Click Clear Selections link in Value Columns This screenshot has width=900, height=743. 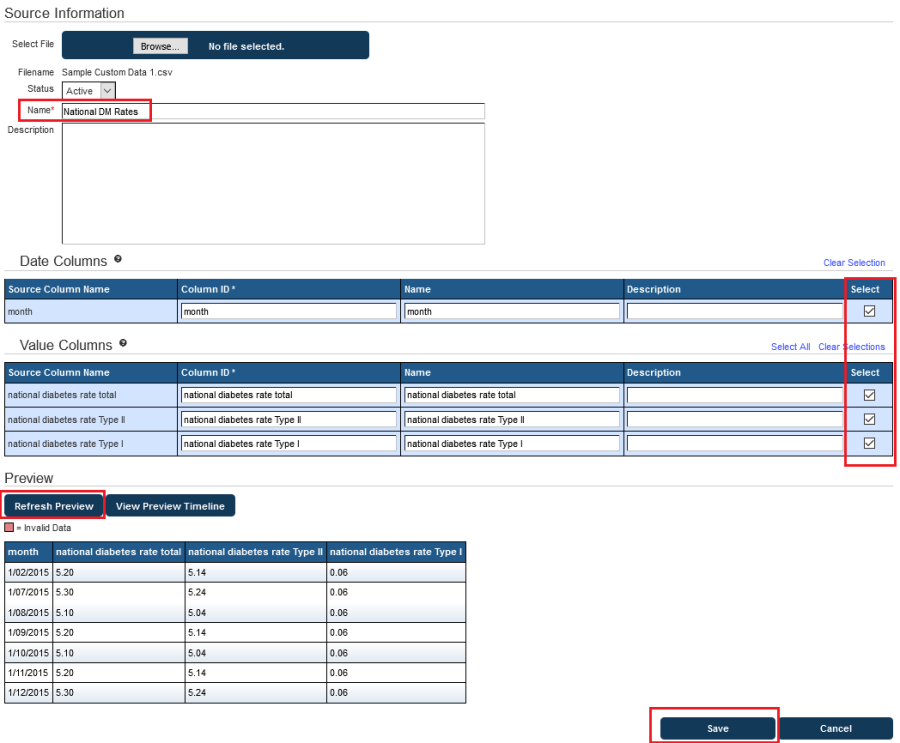(x=851, y=347)
